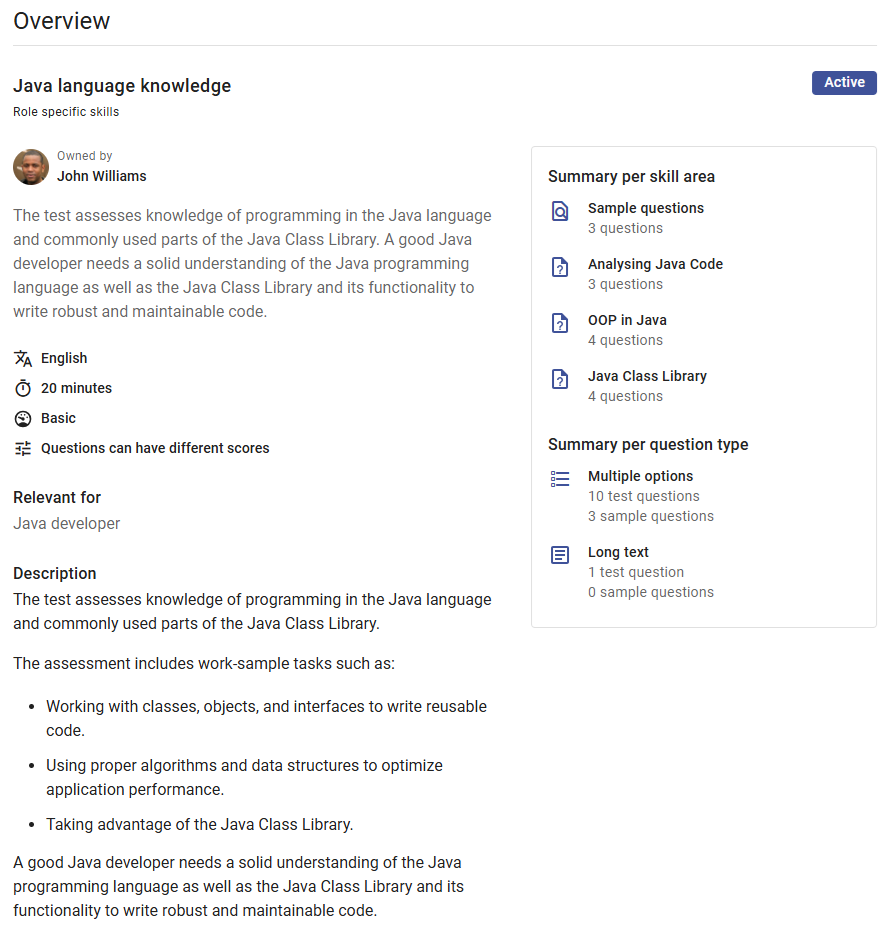Click the Analysing Java Code question icon

tap(560, 267)
